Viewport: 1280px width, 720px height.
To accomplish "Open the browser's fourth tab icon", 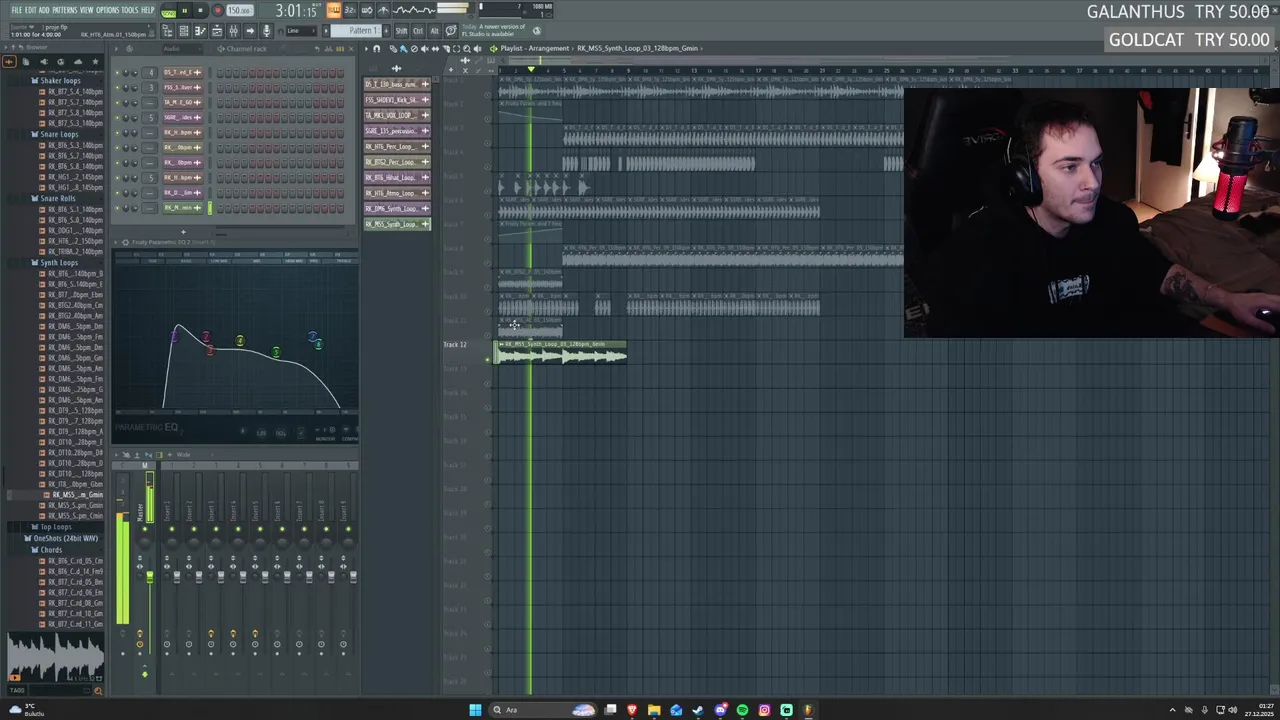I will pos(60,61).
